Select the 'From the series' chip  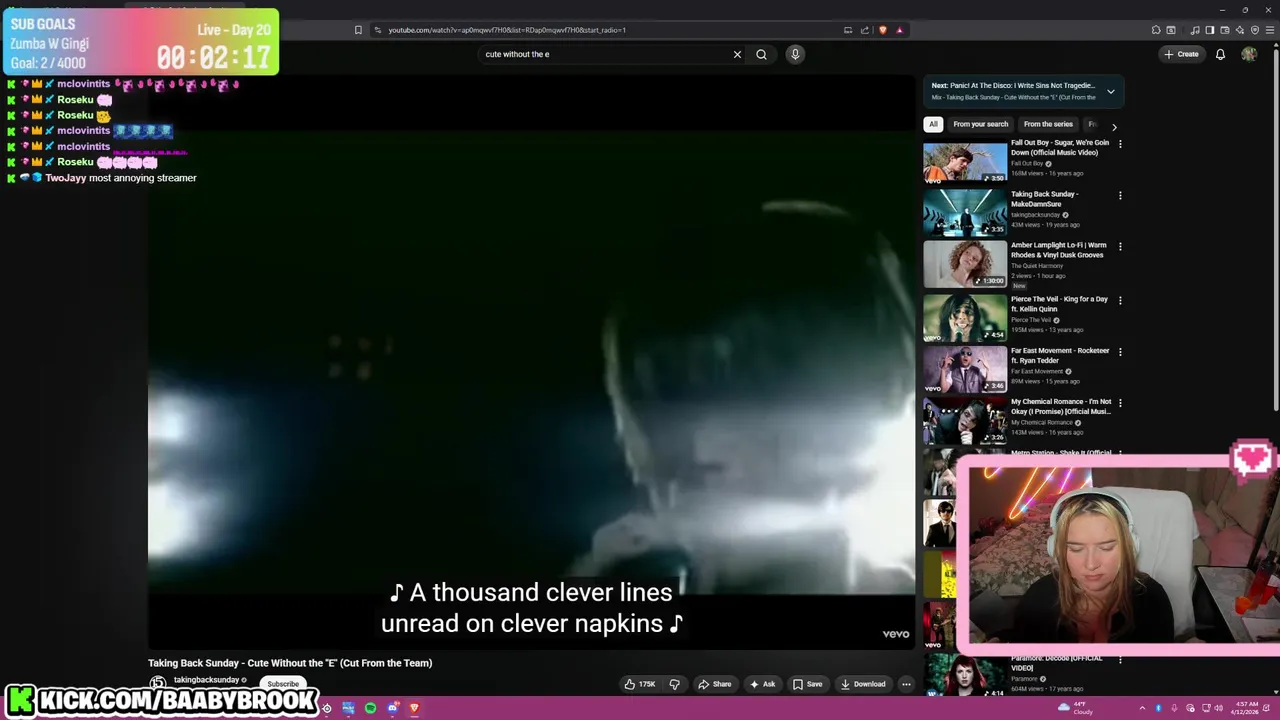pos(1048,124)
